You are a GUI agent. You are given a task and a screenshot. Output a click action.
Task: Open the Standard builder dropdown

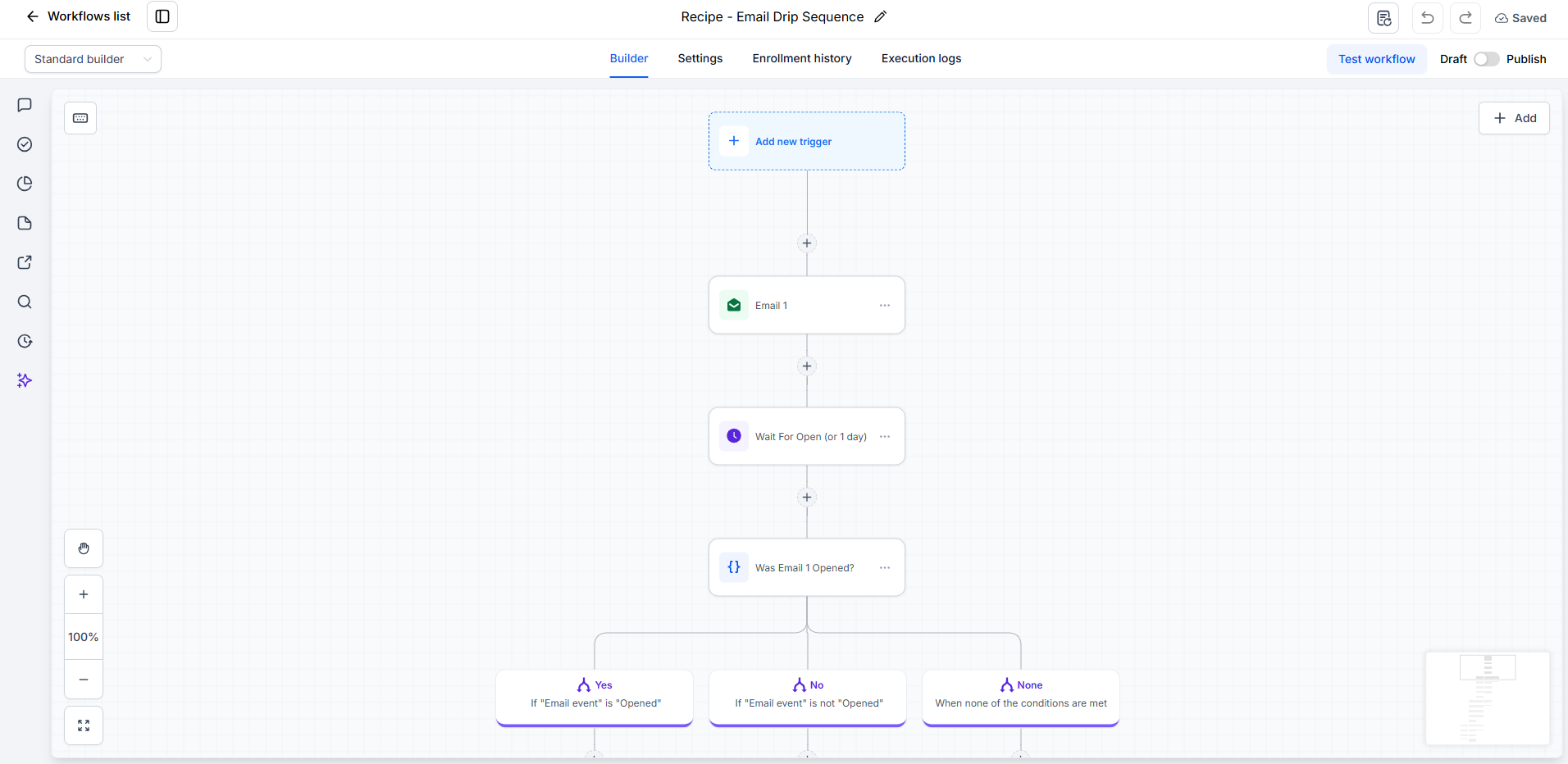click(x=93, y=59)
